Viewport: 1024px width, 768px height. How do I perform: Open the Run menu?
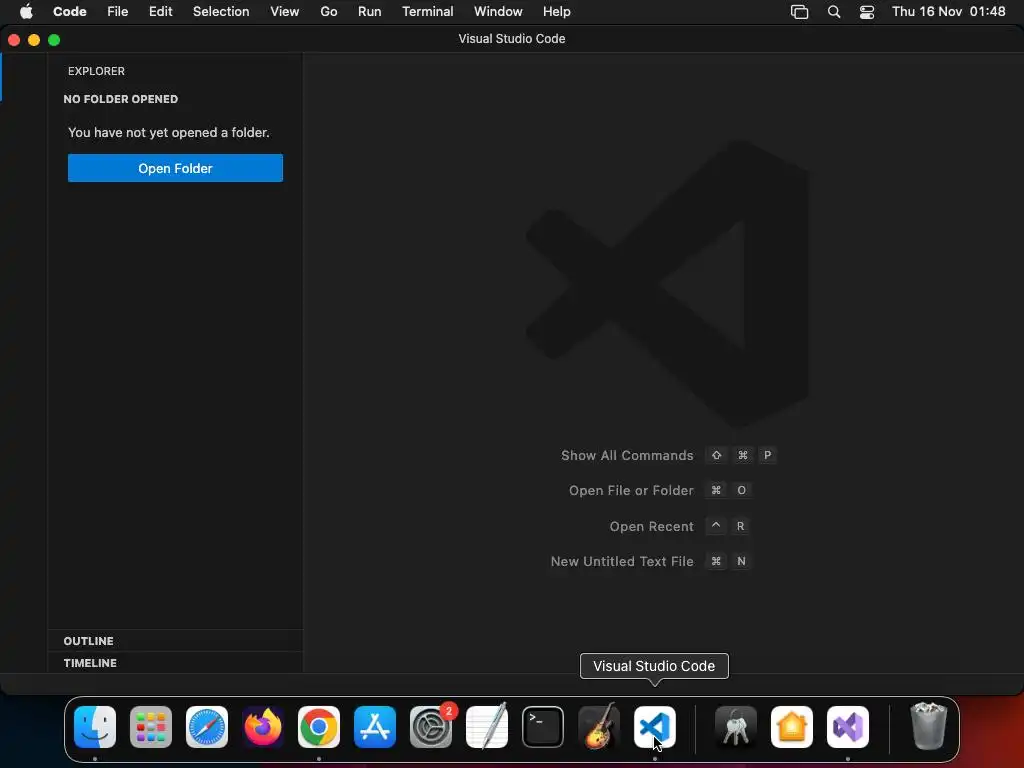click(370, 12)
